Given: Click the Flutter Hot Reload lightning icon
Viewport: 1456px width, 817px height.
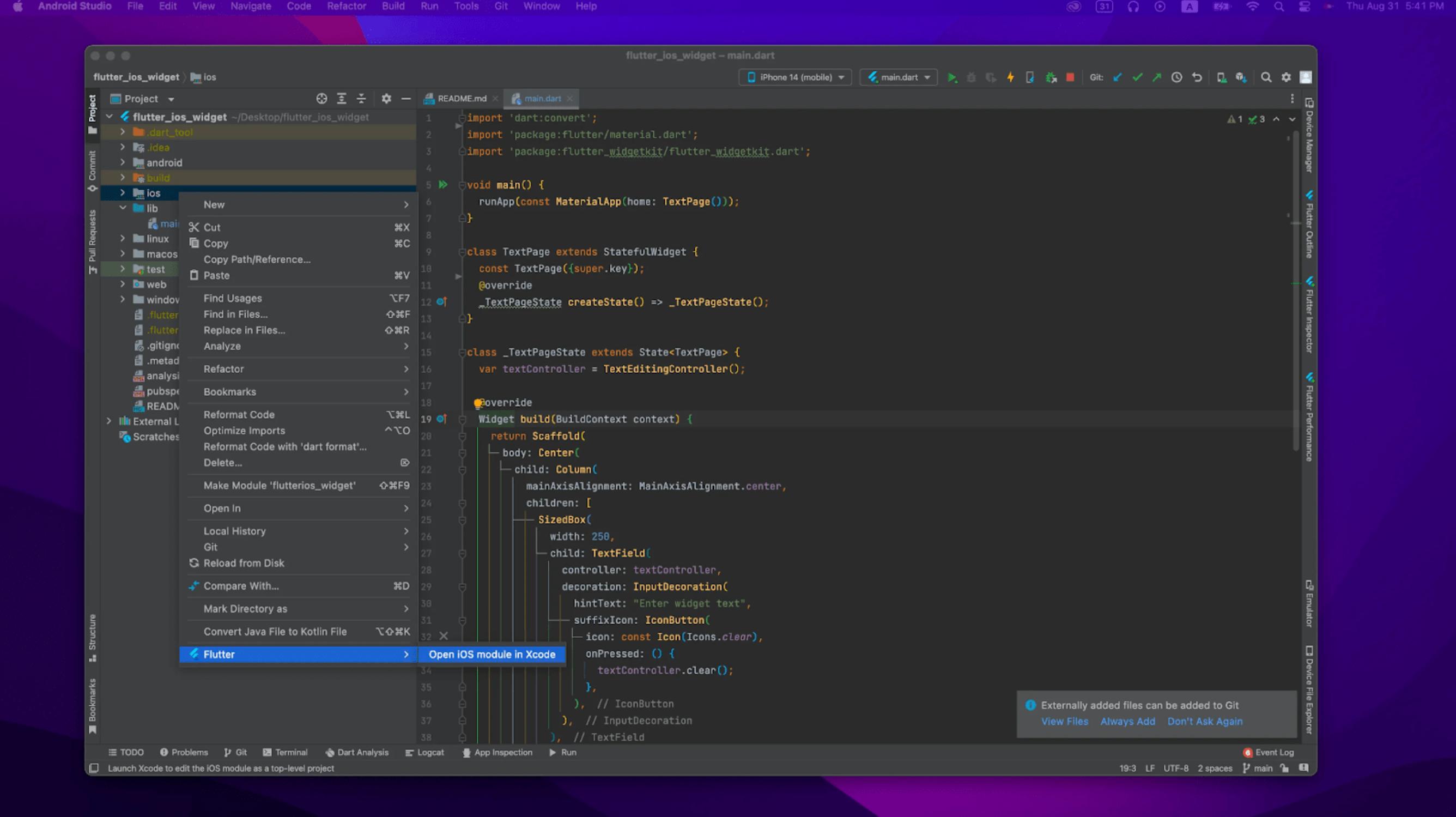Looking at the screenshot, I should [x=1011, y=77].
